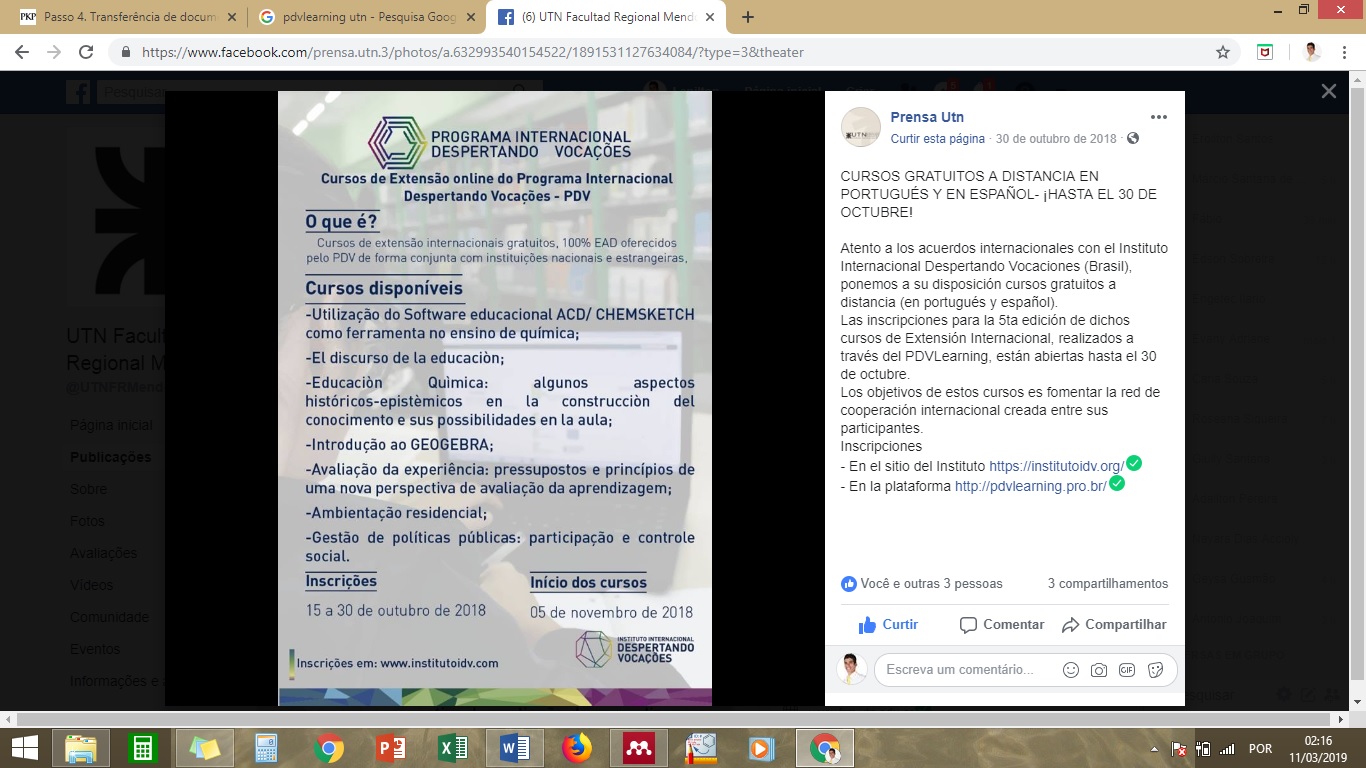
Task: Open the sticker picker in comment box
Action: [x=1156, y=670]
